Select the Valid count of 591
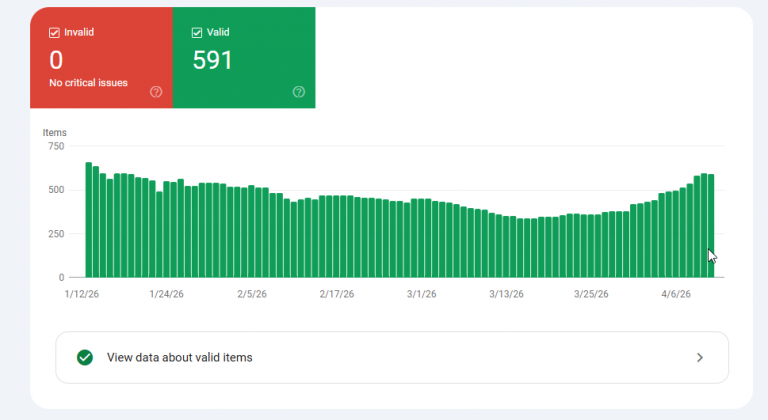This screenshot has width=768, height=420. tap(212, 60)
